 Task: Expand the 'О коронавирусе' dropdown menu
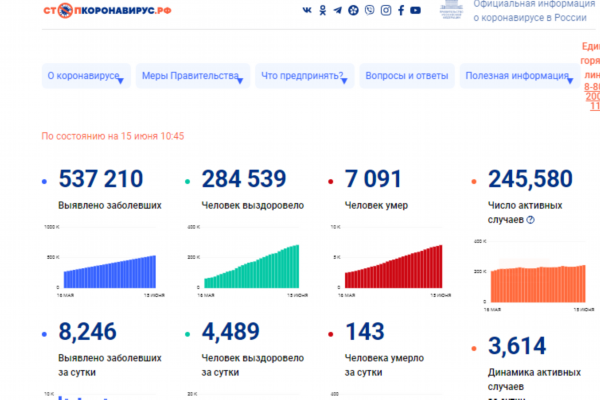pos(84,77)
